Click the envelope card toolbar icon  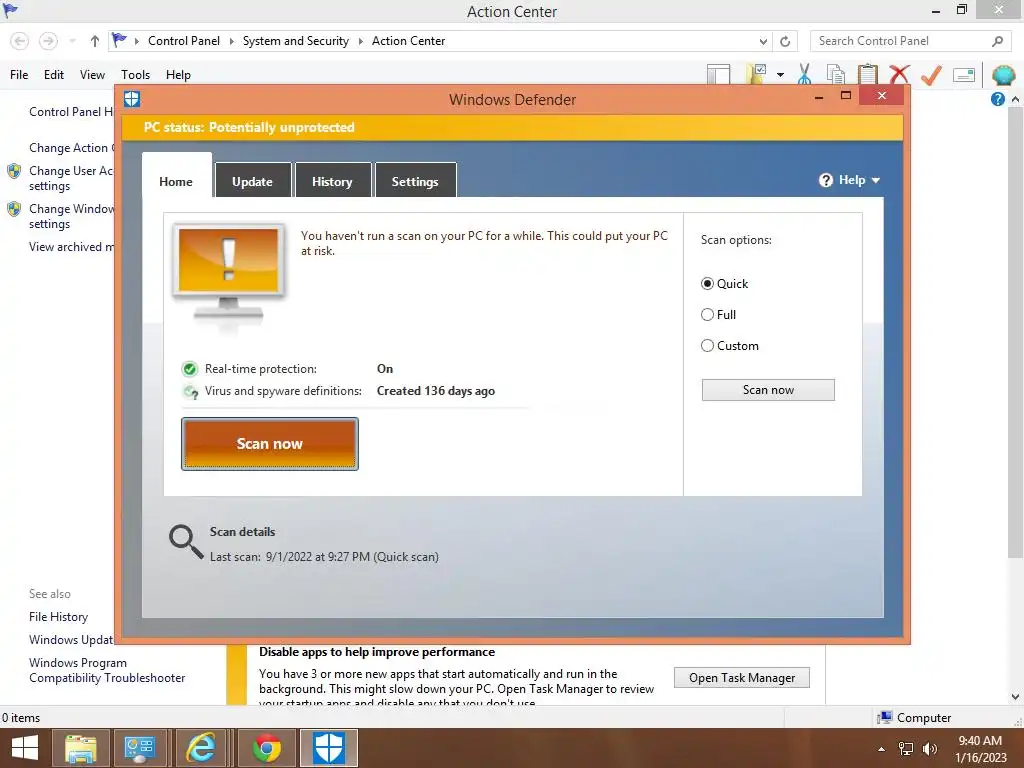click(964, 75)
